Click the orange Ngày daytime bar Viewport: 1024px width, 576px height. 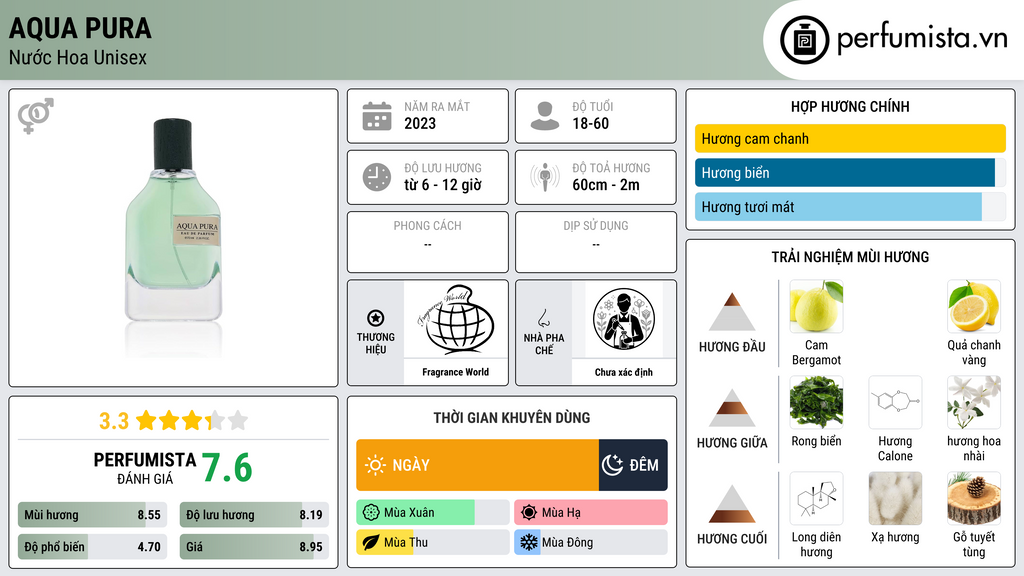477,465
